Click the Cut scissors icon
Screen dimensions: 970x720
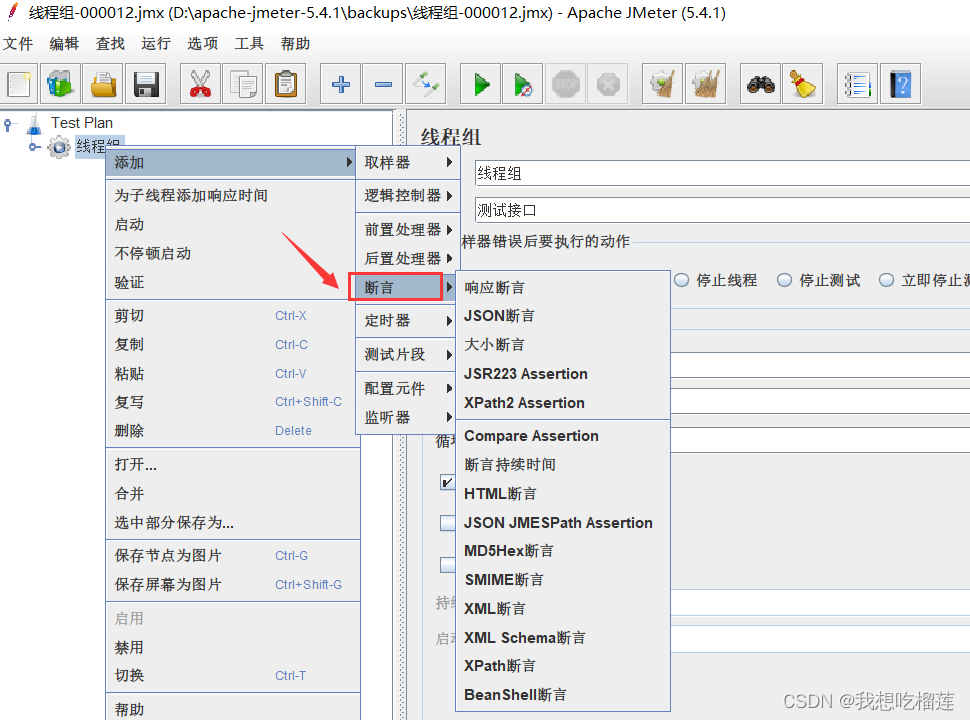pyautogui.click(x=200, y=84)
